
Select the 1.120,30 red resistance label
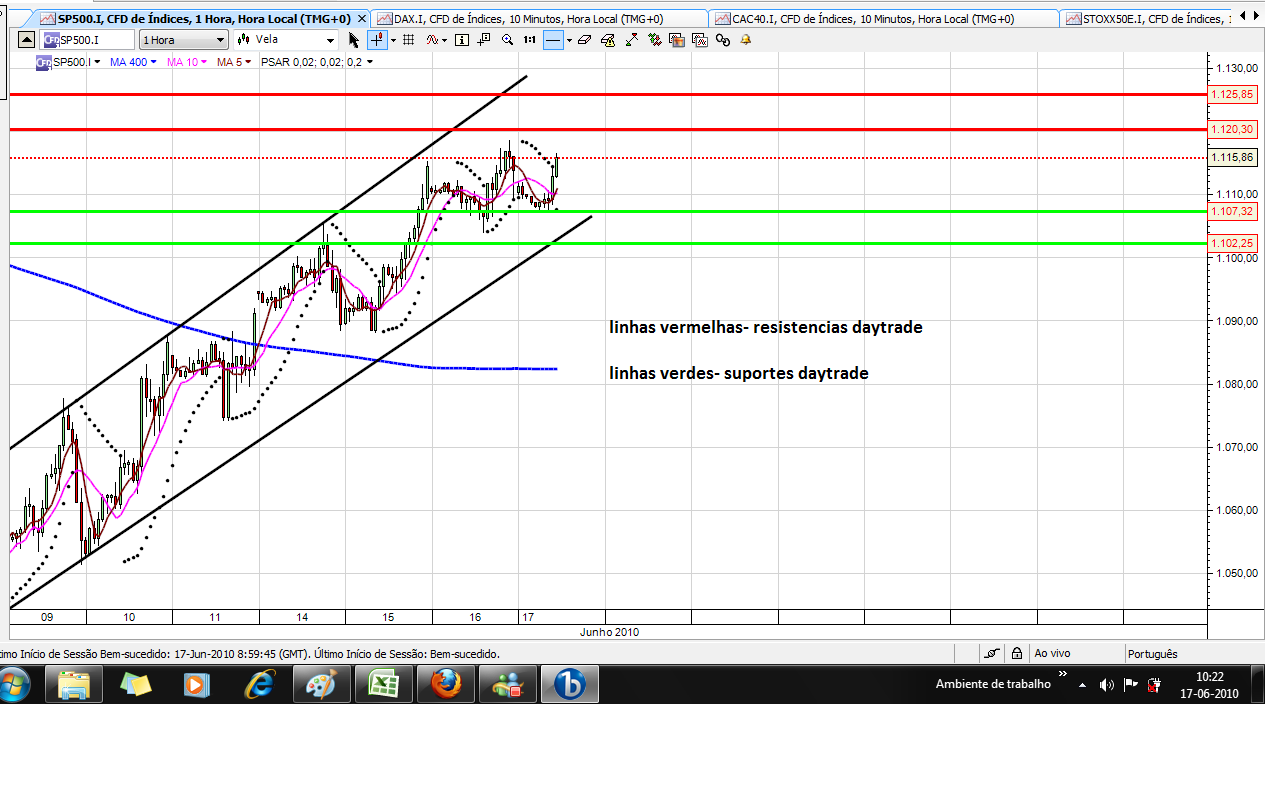pyautogui.click(x=1231, y=129)
